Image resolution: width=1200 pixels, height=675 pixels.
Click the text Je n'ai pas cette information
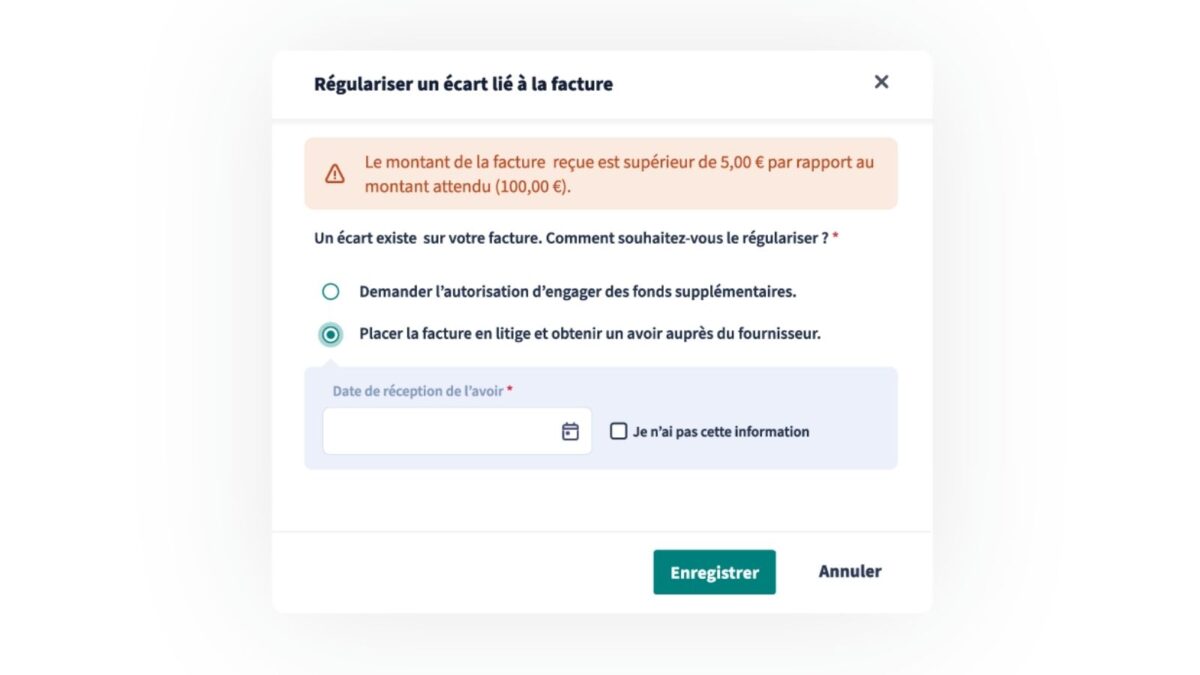(721, 432)
